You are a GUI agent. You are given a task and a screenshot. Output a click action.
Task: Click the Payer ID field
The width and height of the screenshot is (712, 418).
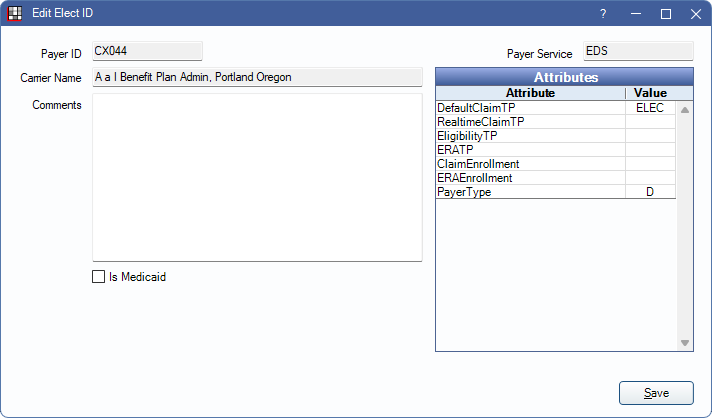[x=147, y=51]
